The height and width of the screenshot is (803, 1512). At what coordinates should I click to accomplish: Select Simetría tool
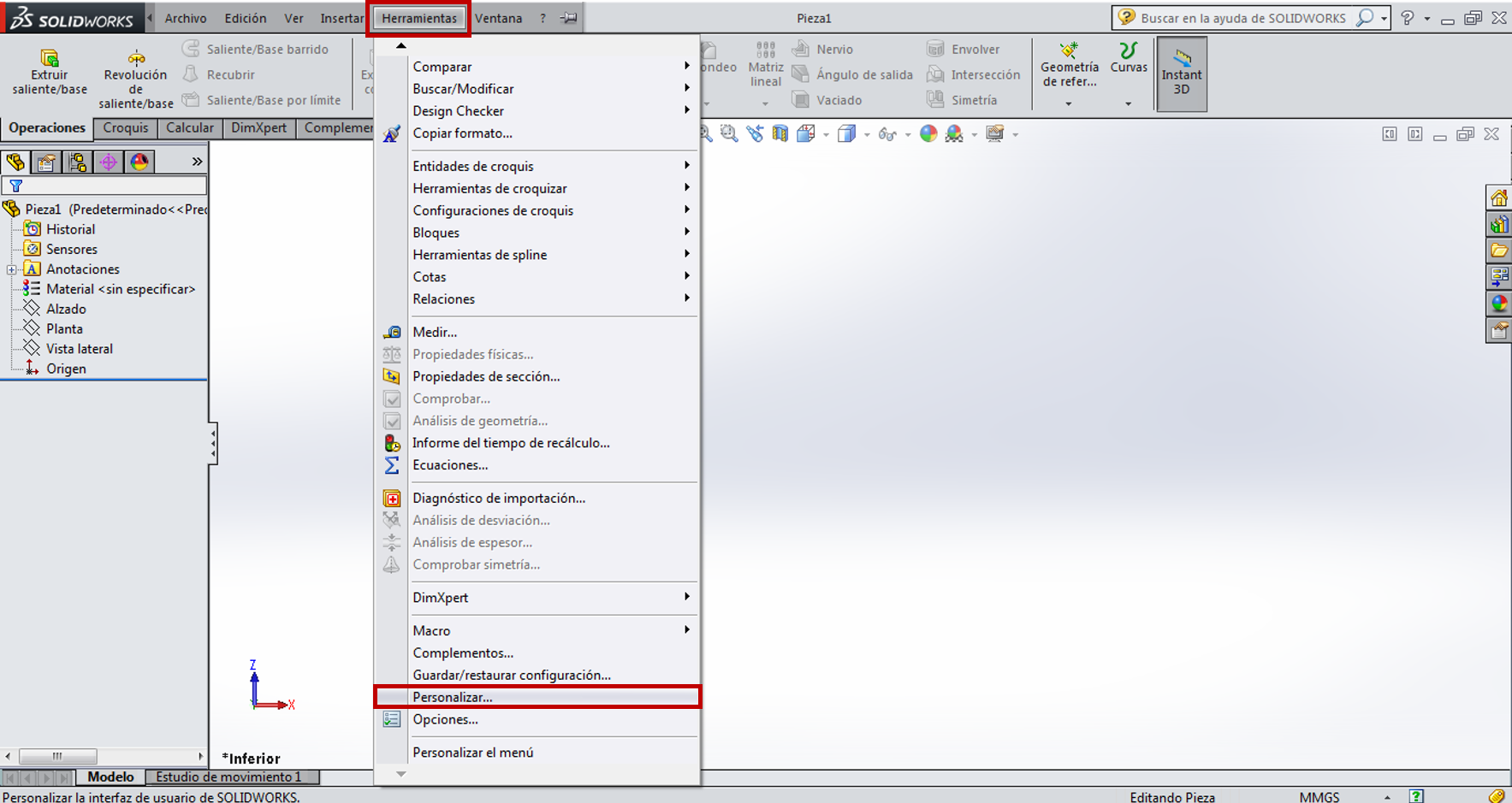pos(963,100)
